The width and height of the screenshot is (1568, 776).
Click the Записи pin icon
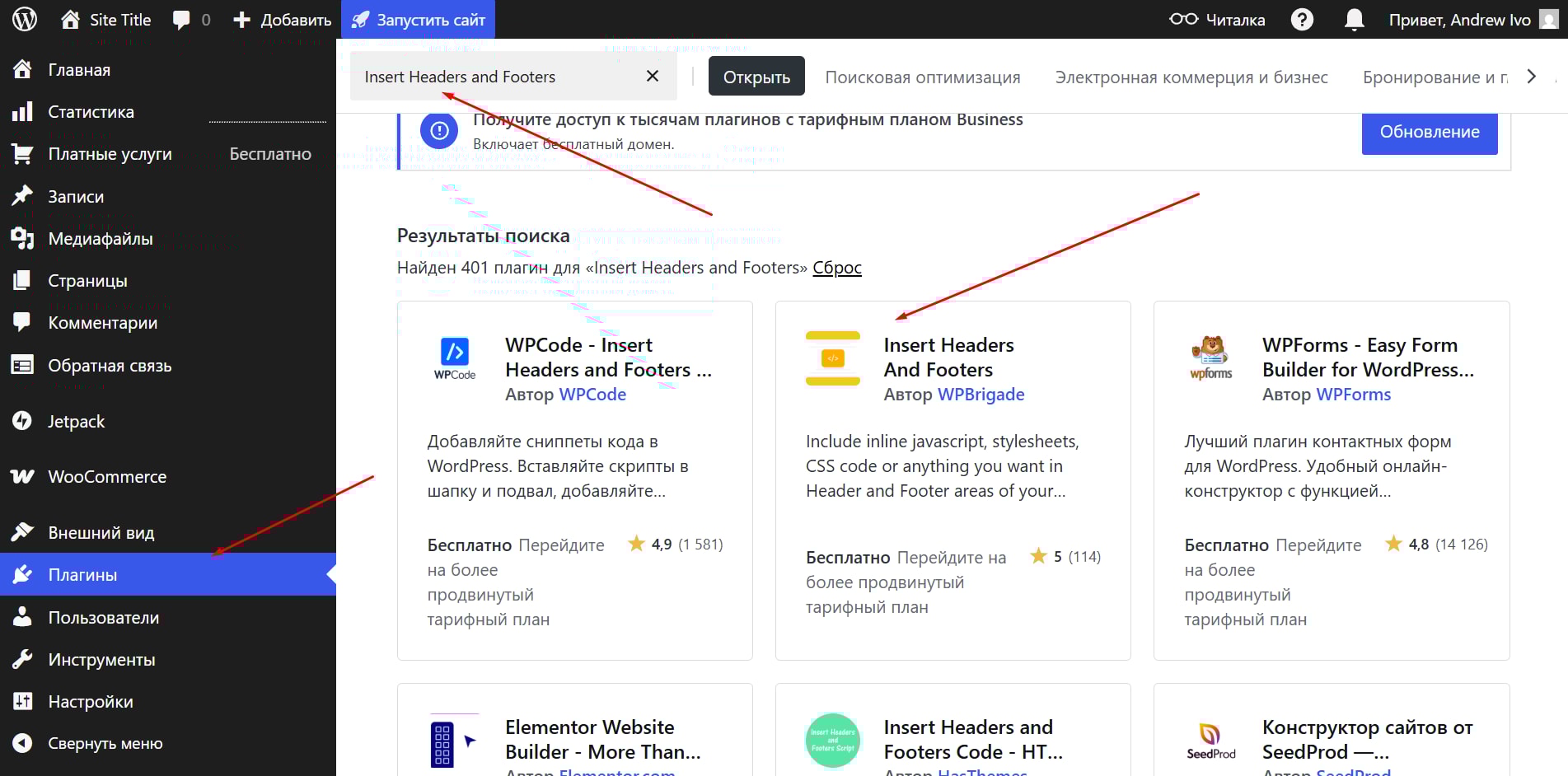[22, 196]
